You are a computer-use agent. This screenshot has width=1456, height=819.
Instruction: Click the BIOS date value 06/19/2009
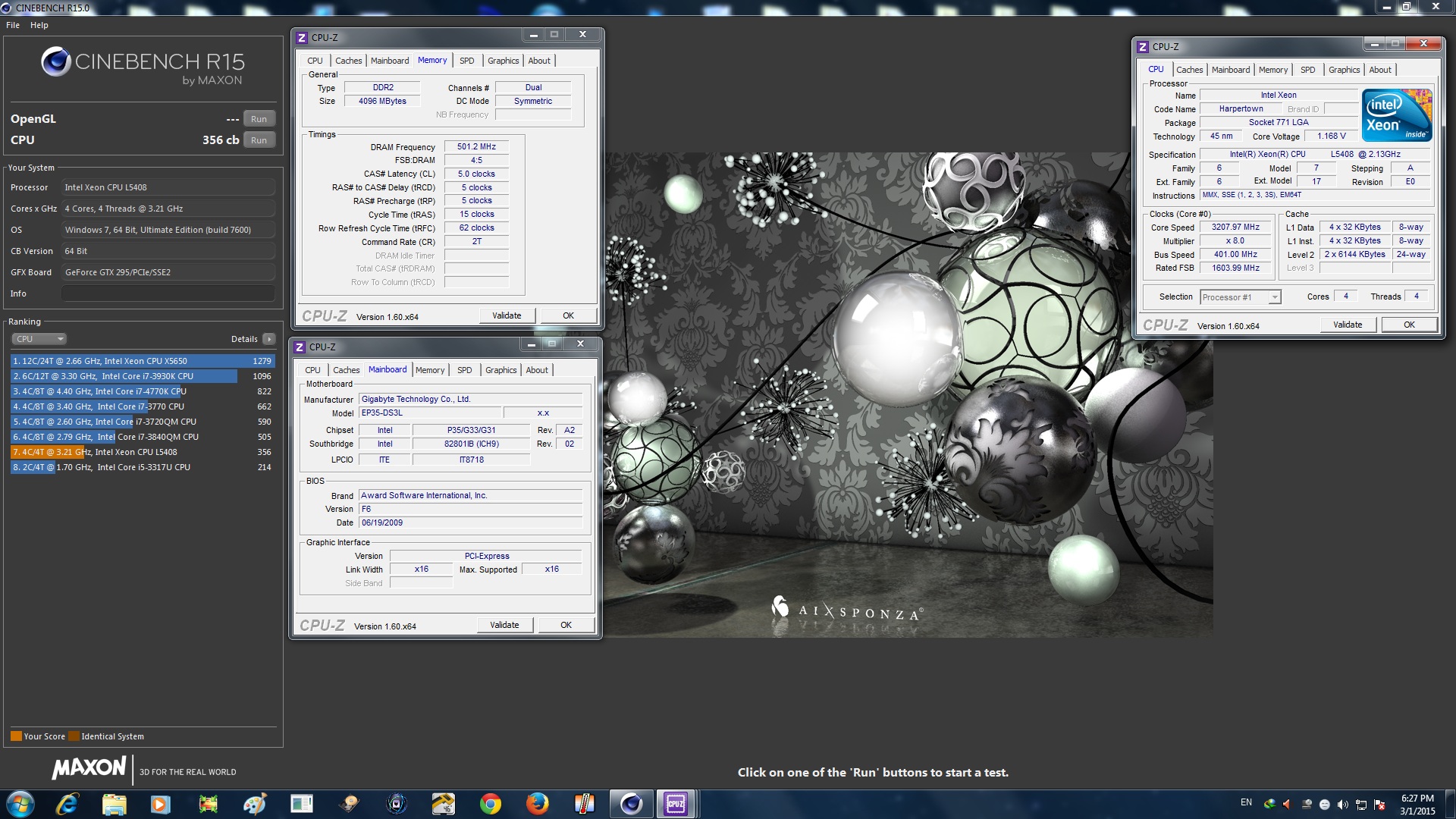(x=470, y=522)
